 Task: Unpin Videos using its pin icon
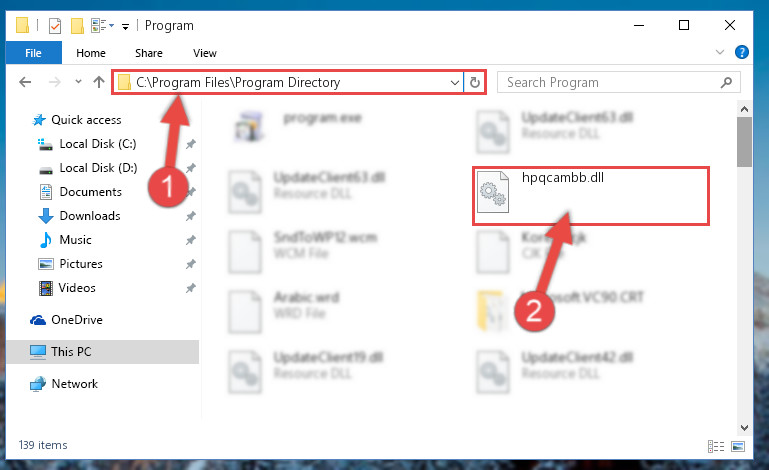point(191,288)
